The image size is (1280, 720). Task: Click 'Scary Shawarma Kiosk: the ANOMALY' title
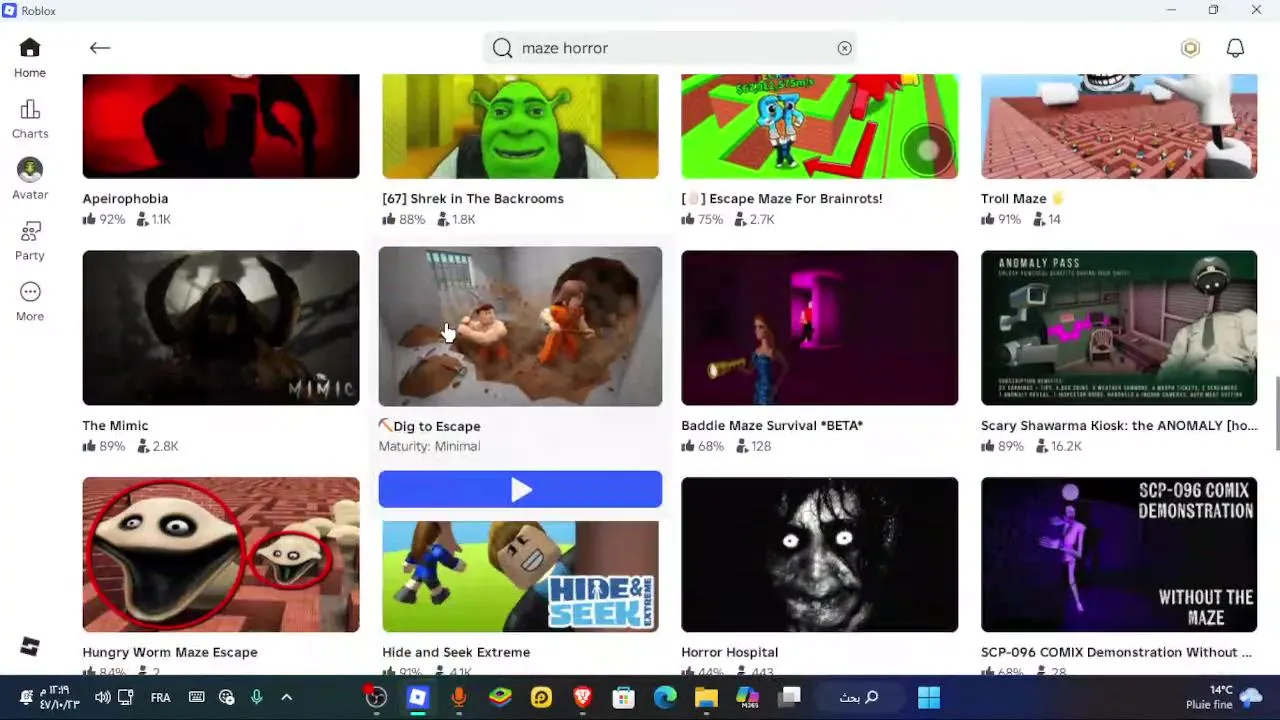(1119, 425)
